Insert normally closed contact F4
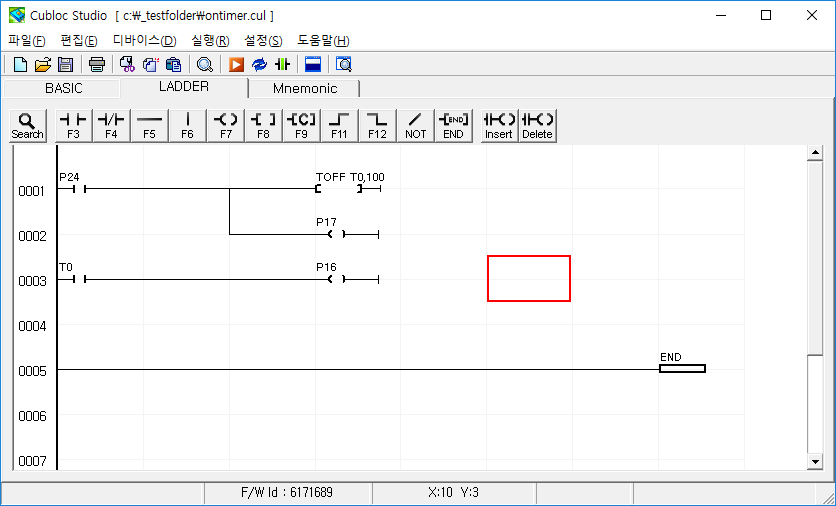 (111, 125)
